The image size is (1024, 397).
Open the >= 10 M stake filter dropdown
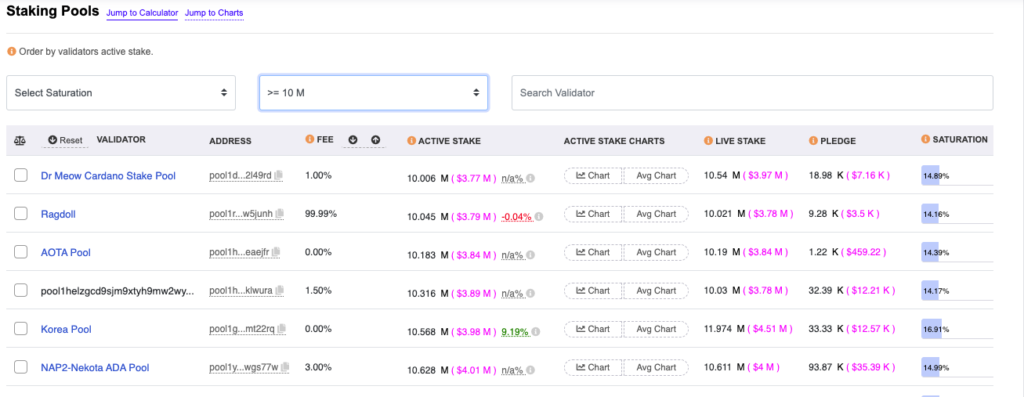coord(374,93)
